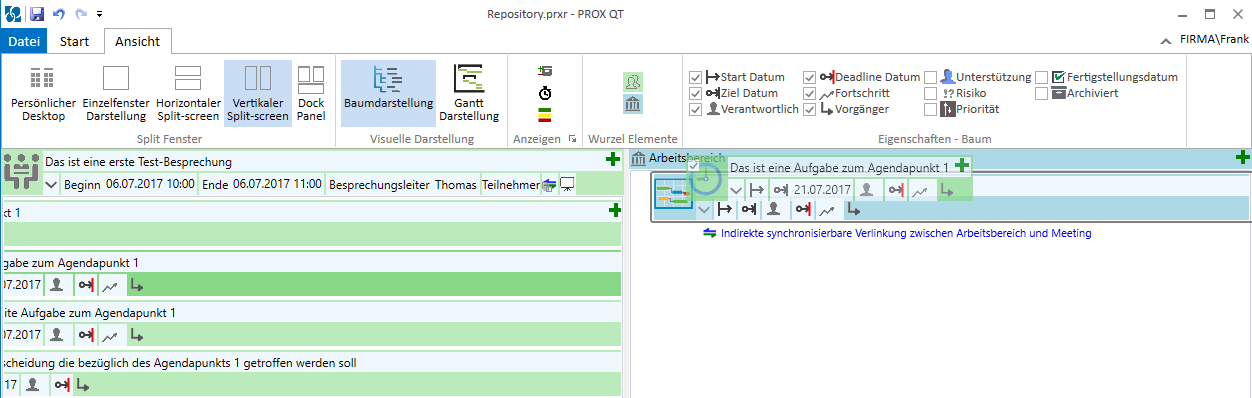The image size is (1252, 398).
Task: Switch to the Start ribbon tab
Action: [x=75, y=41]
